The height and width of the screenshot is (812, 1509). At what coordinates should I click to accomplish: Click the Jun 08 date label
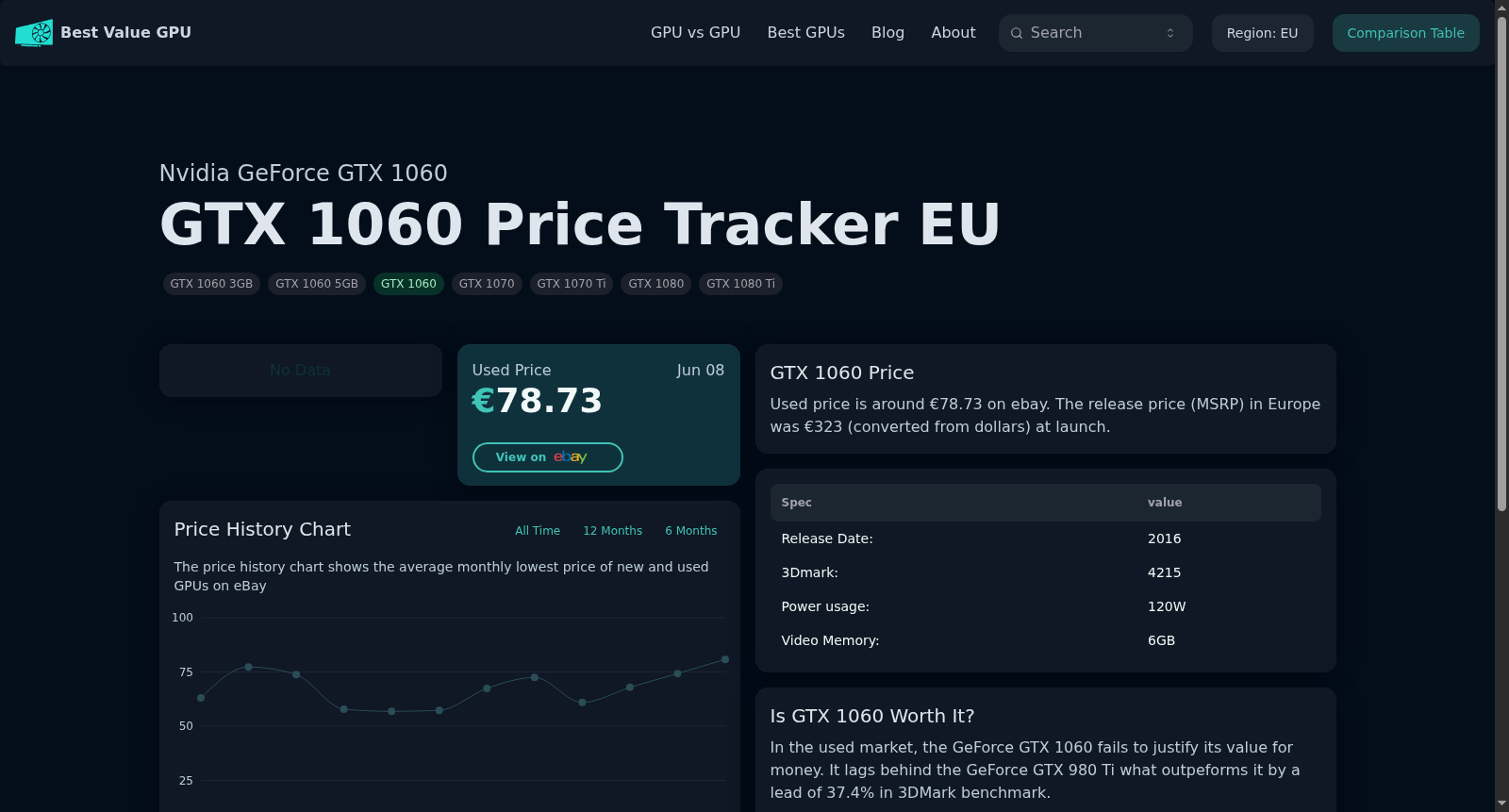click(x=700, y=371)
